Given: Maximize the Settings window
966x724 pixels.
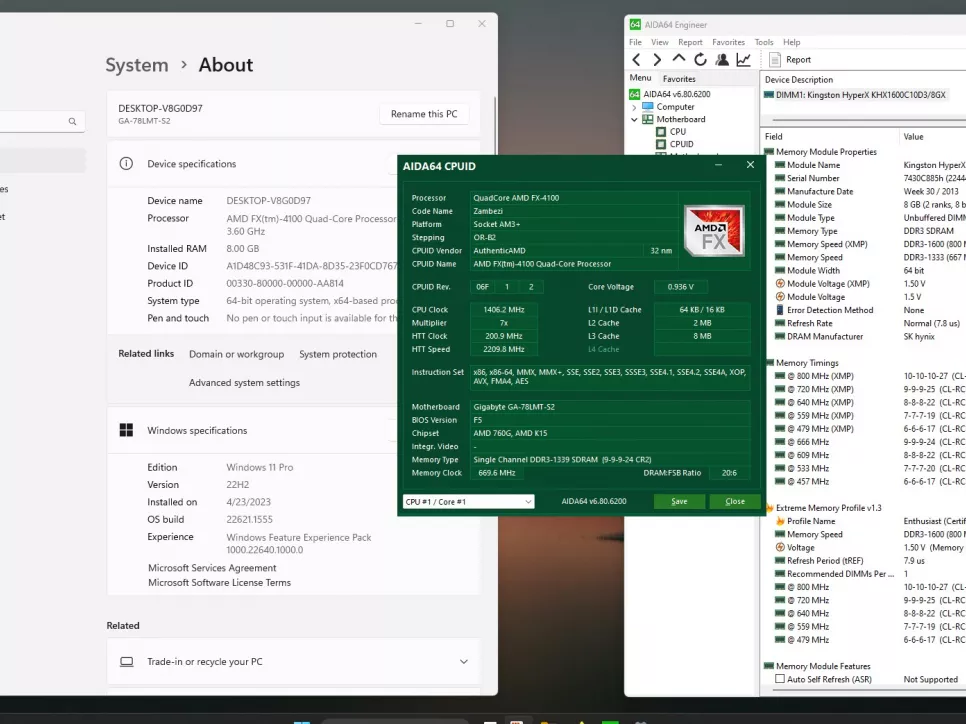Looking at the screenshot, I should click(x=450, y=23).
